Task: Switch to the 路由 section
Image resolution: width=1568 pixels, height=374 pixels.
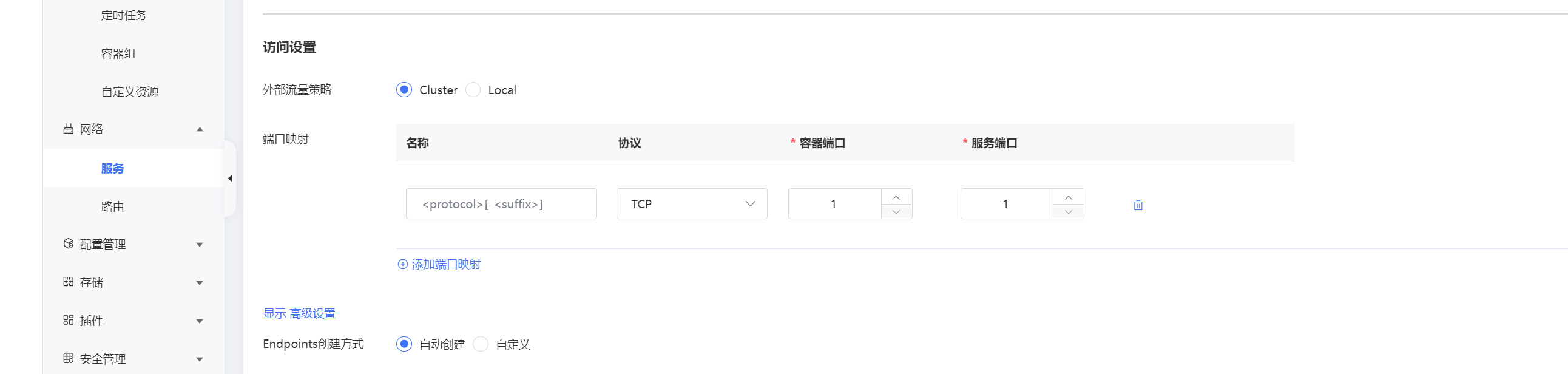Action: coord(112,206)
